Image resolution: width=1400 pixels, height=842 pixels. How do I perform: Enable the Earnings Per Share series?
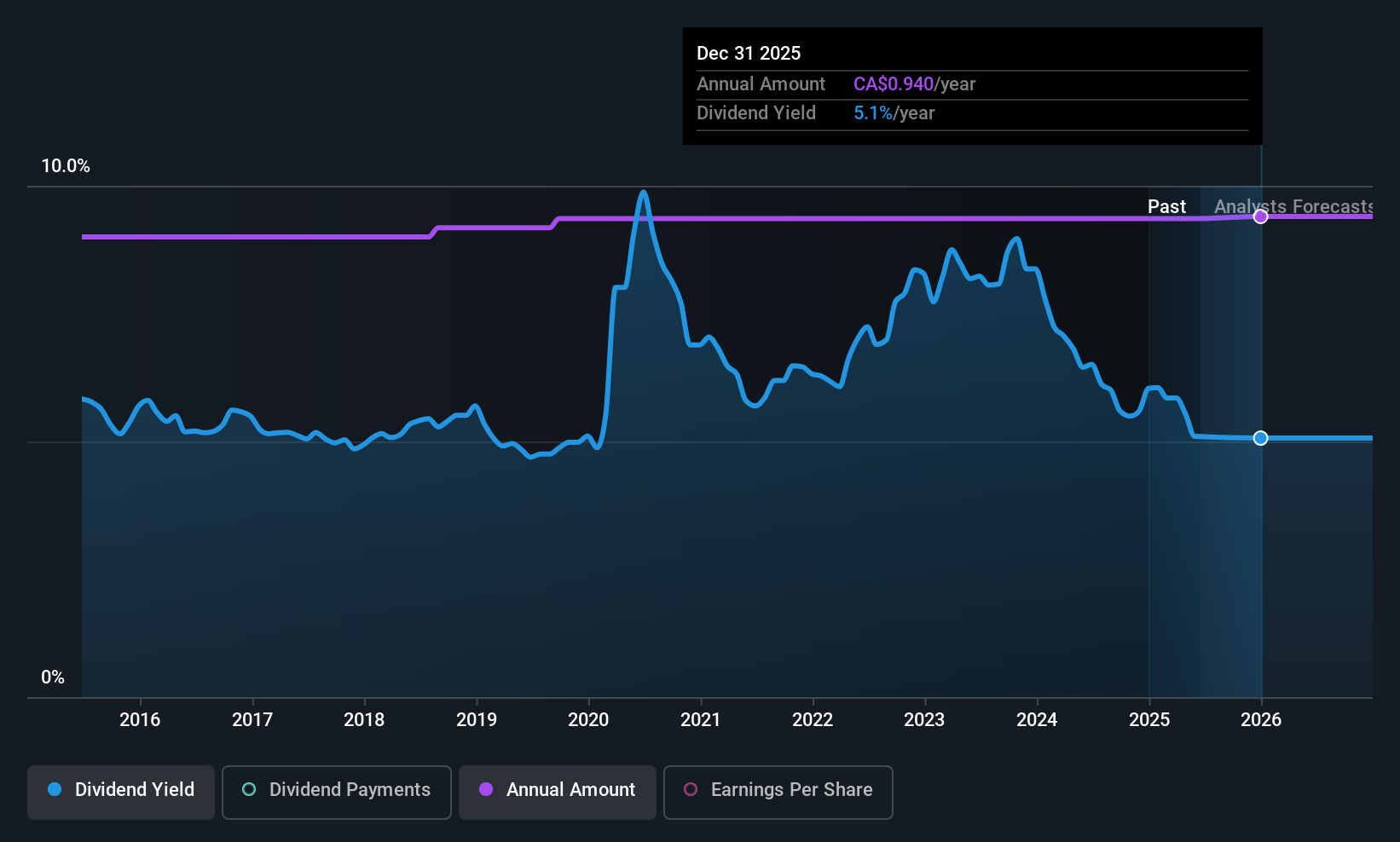tap(778, 793)
